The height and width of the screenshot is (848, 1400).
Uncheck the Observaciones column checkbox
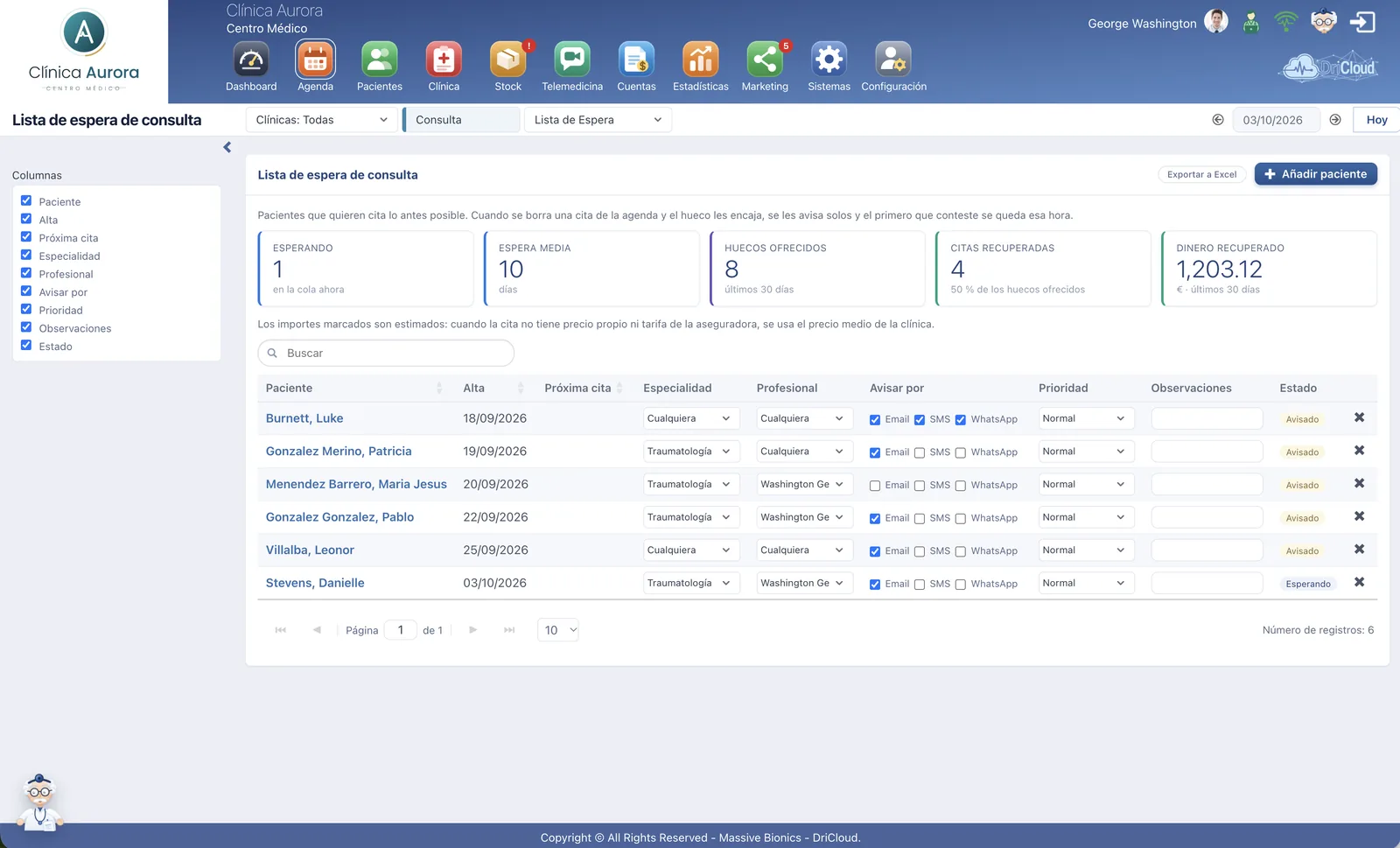(x=26, y=327)
